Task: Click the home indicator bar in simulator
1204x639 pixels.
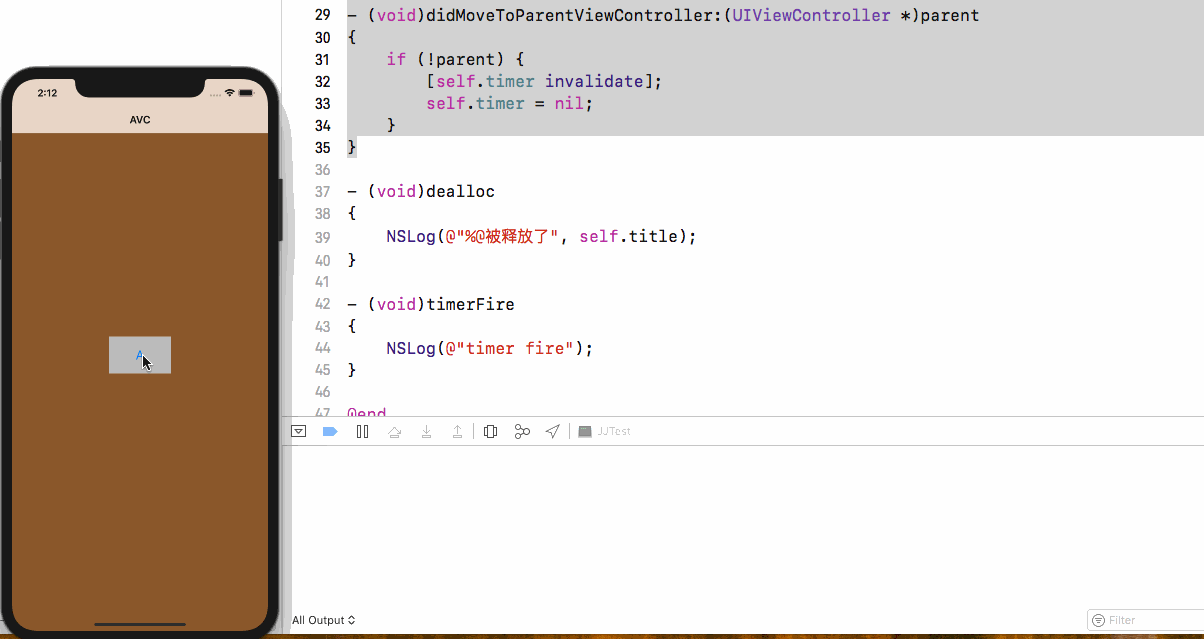Action: (x=139, y=624)
